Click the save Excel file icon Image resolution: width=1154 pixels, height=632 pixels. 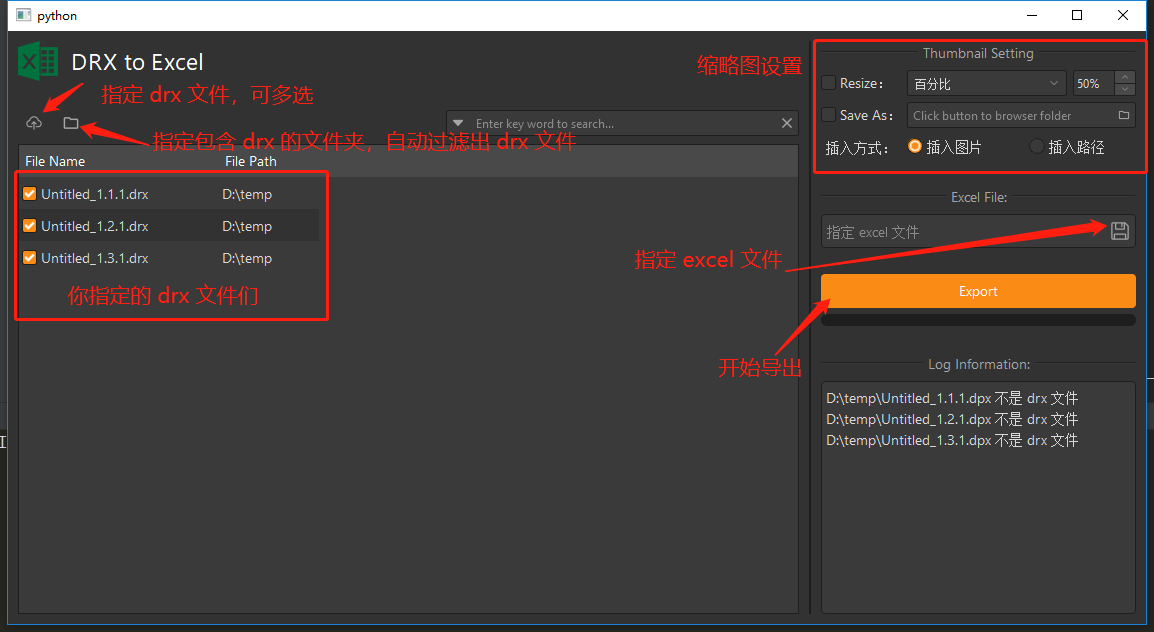[1119, 231]
